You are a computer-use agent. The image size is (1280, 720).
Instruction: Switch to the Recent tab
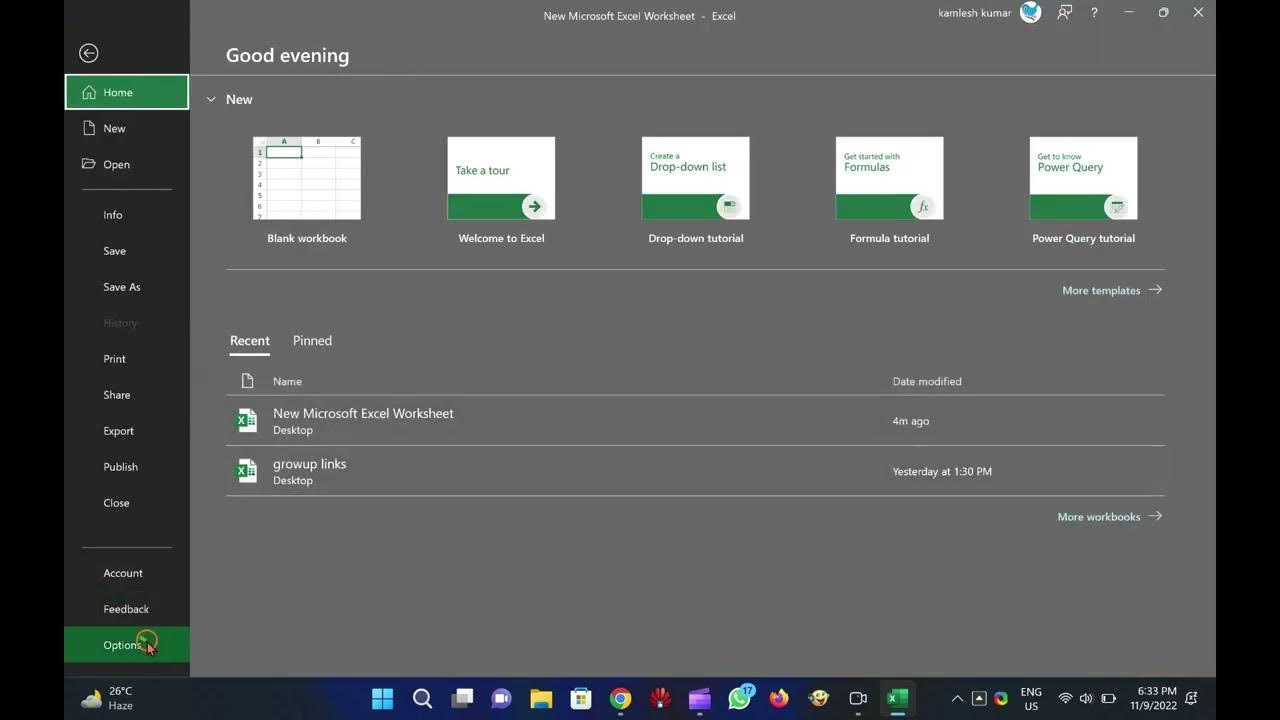coord(250,341)
